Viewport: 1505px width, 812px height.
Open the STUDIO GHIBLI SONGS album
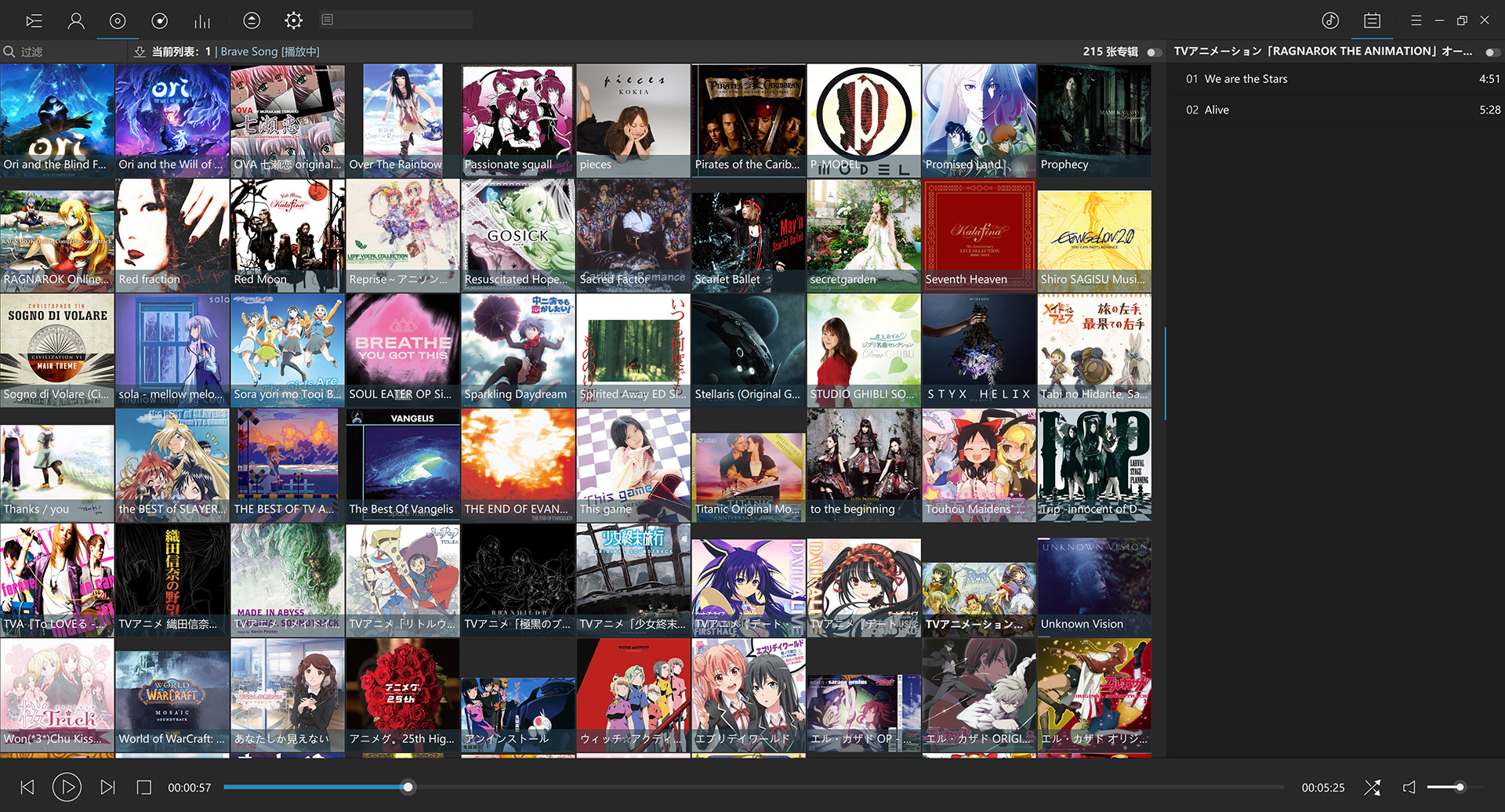tap(864, 350)
